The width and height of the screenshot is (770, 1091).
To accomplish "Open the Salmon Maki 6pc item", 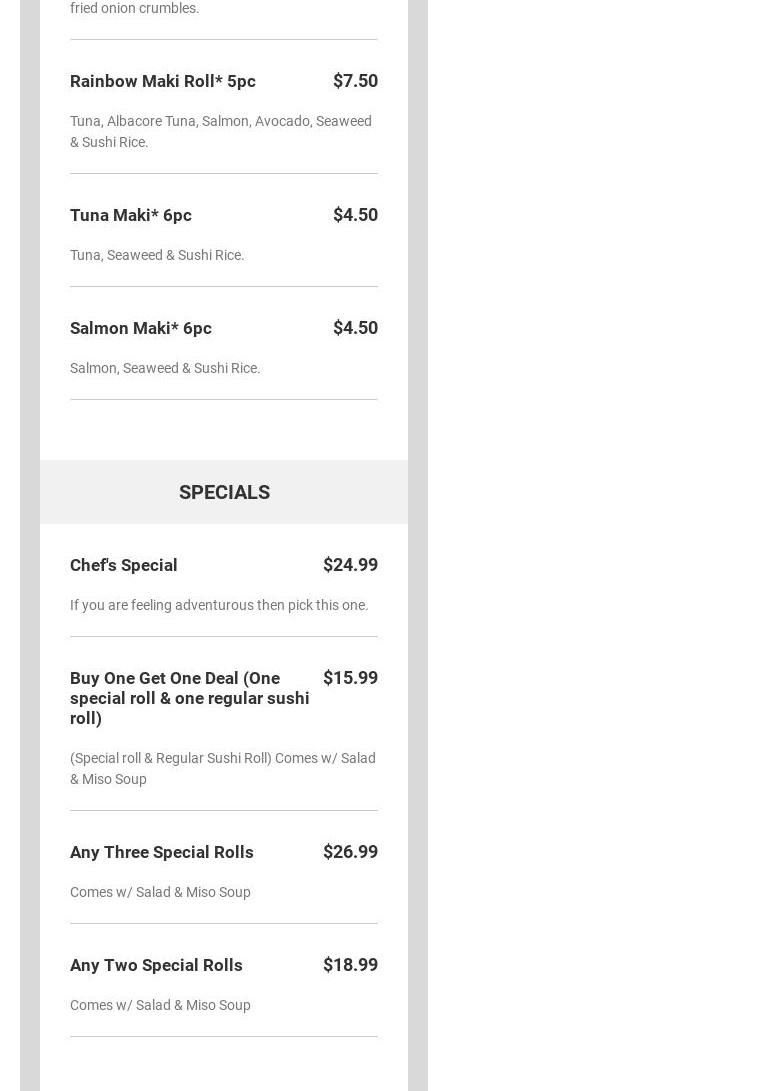I will (141, 328).
